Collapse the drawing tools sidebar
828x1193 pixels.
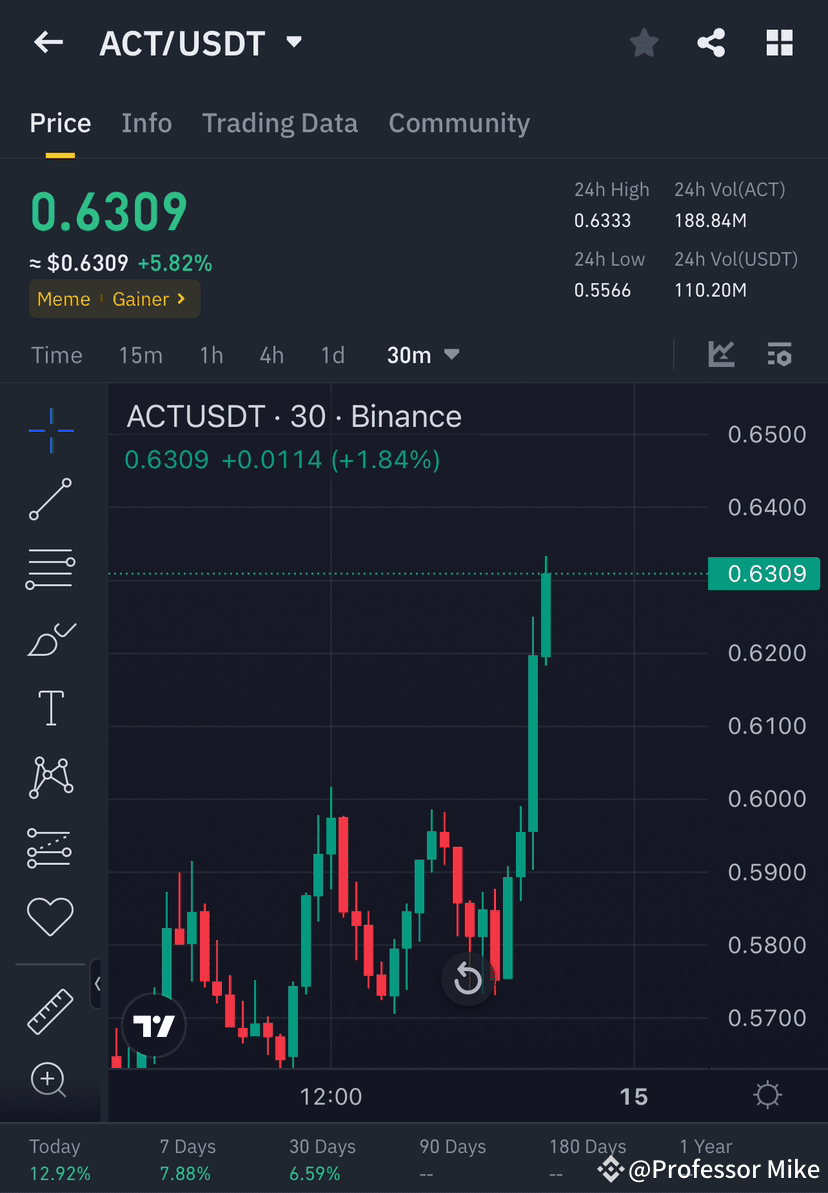coord(98,984)
